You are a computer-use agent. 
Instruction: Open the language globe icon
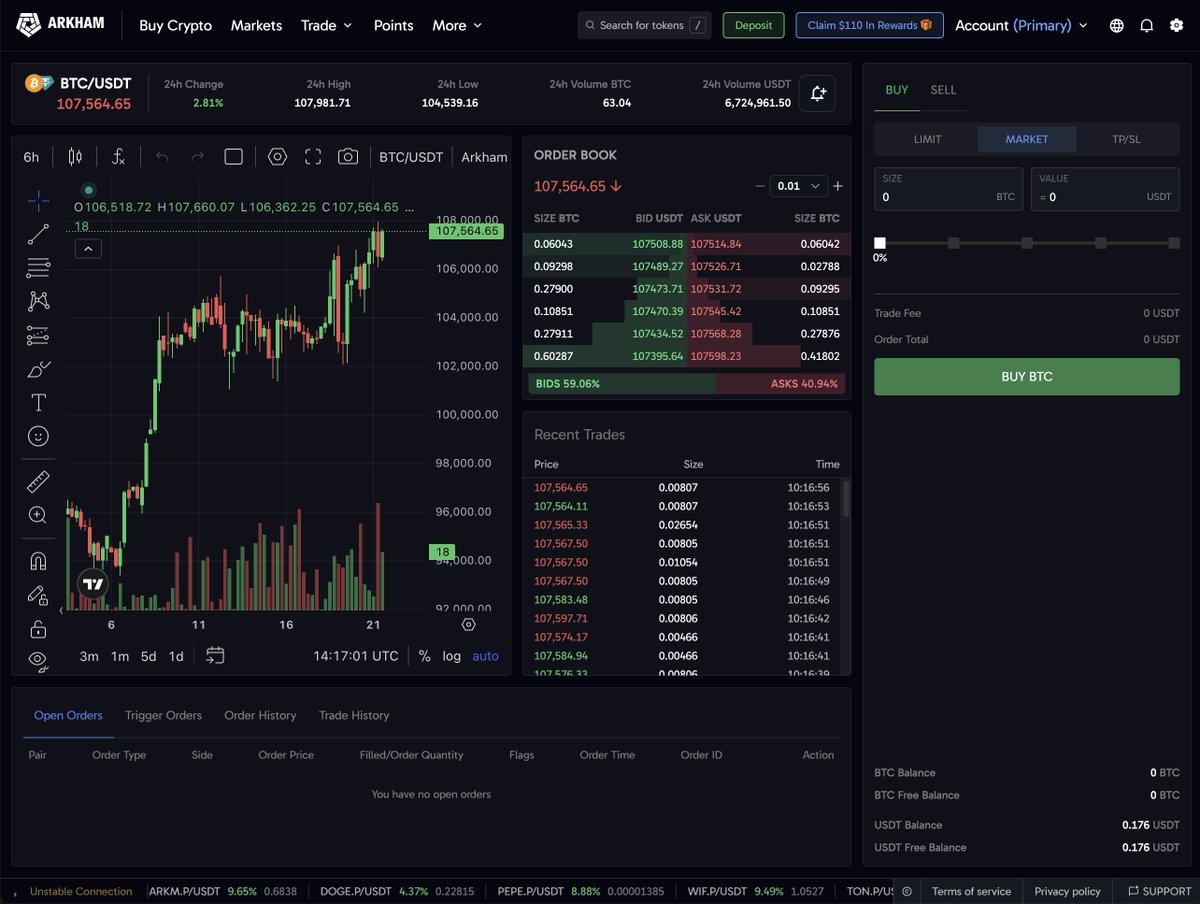coord(1117,25)
